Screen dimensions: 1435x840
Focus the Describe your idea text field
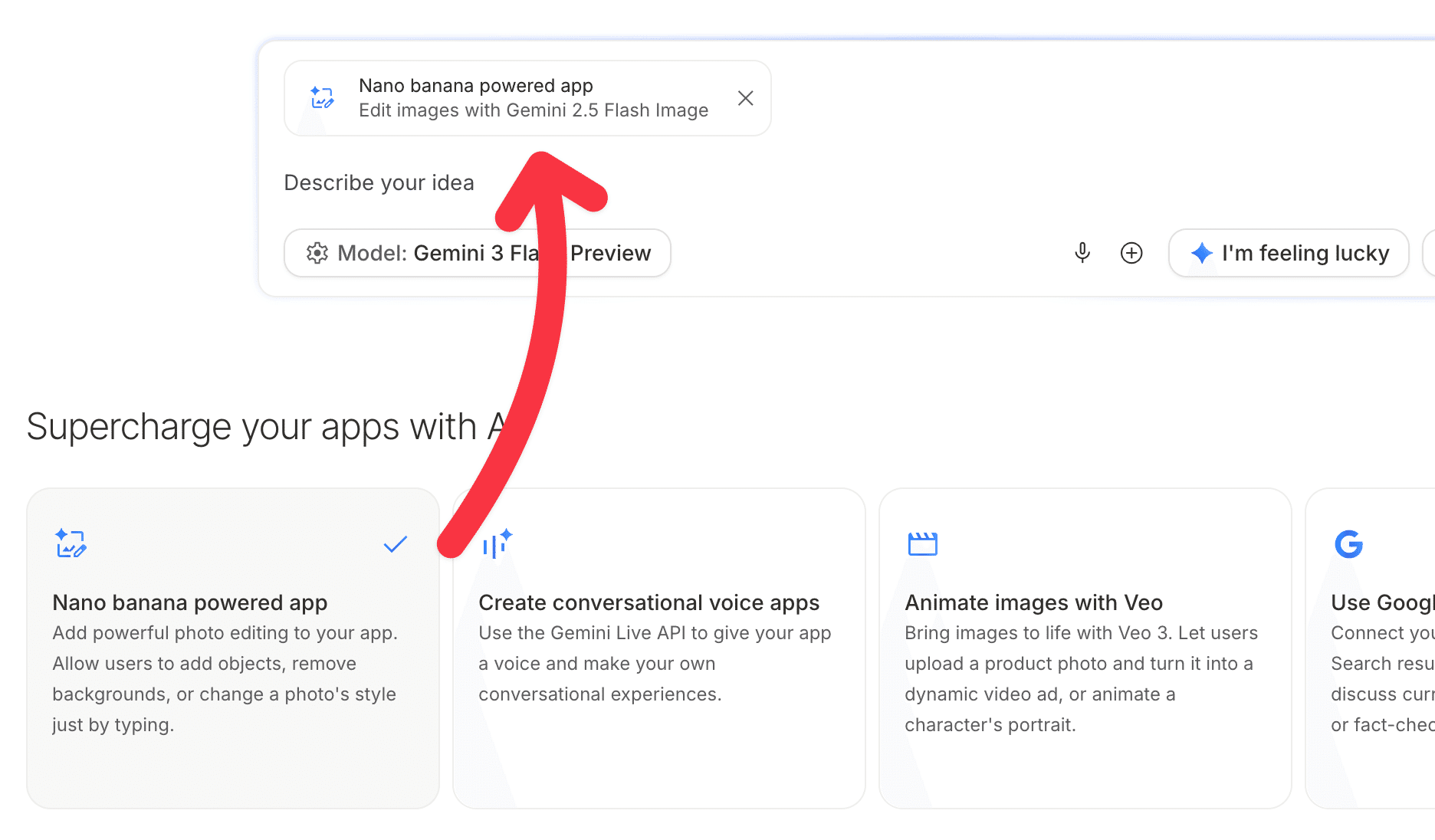click(690, 183)
